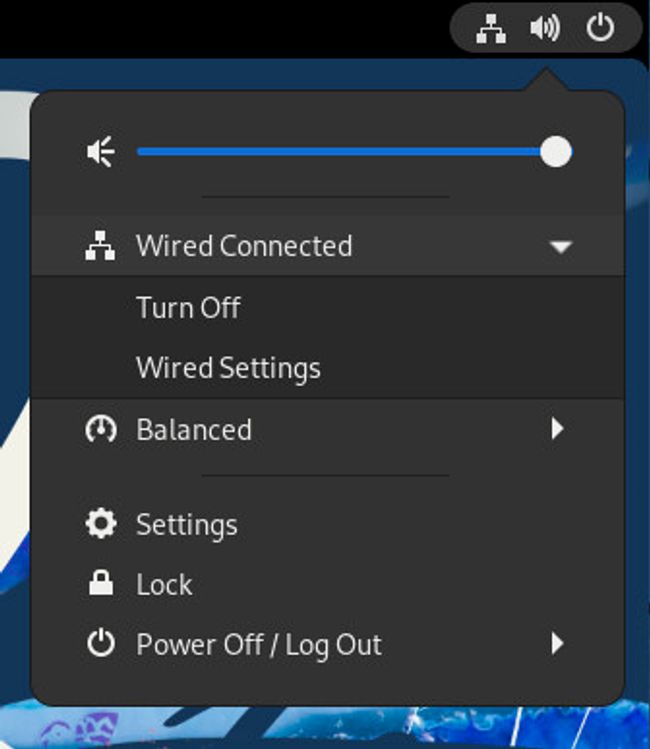The image size is (650, 749).
Task: Set volume to middle of slider track
Action: [346, 152]
